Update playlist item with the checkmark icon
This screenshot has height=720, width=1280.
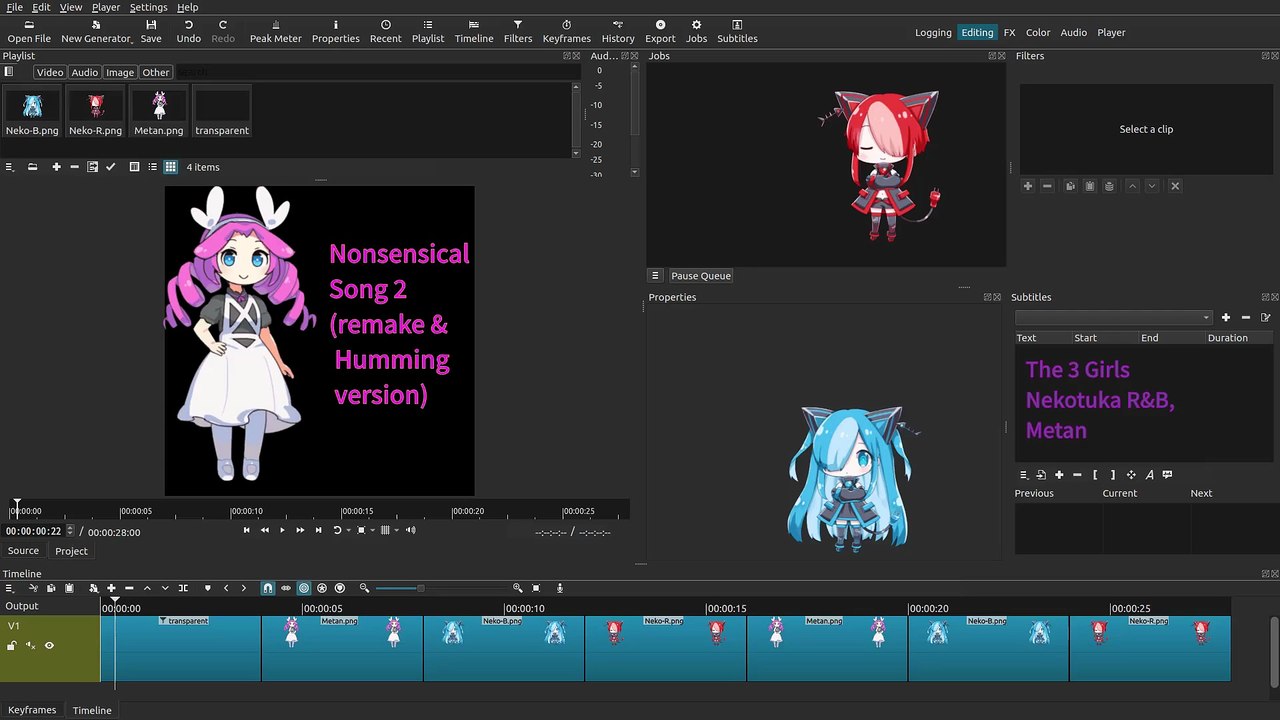(x=110, y=167)
